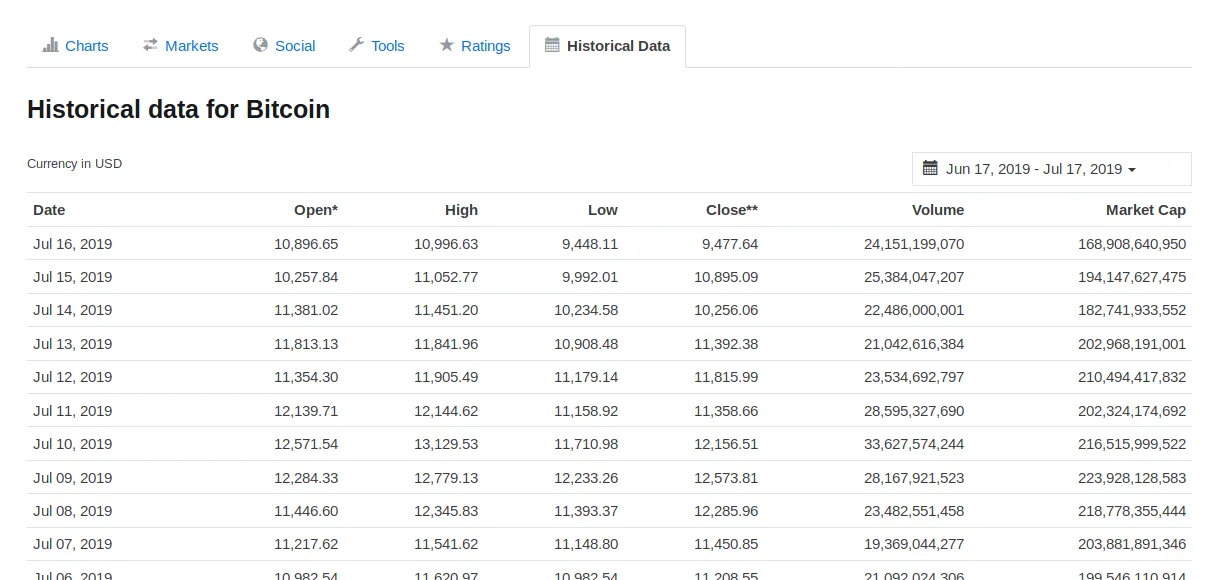Click the Date column header

[49, 210]
